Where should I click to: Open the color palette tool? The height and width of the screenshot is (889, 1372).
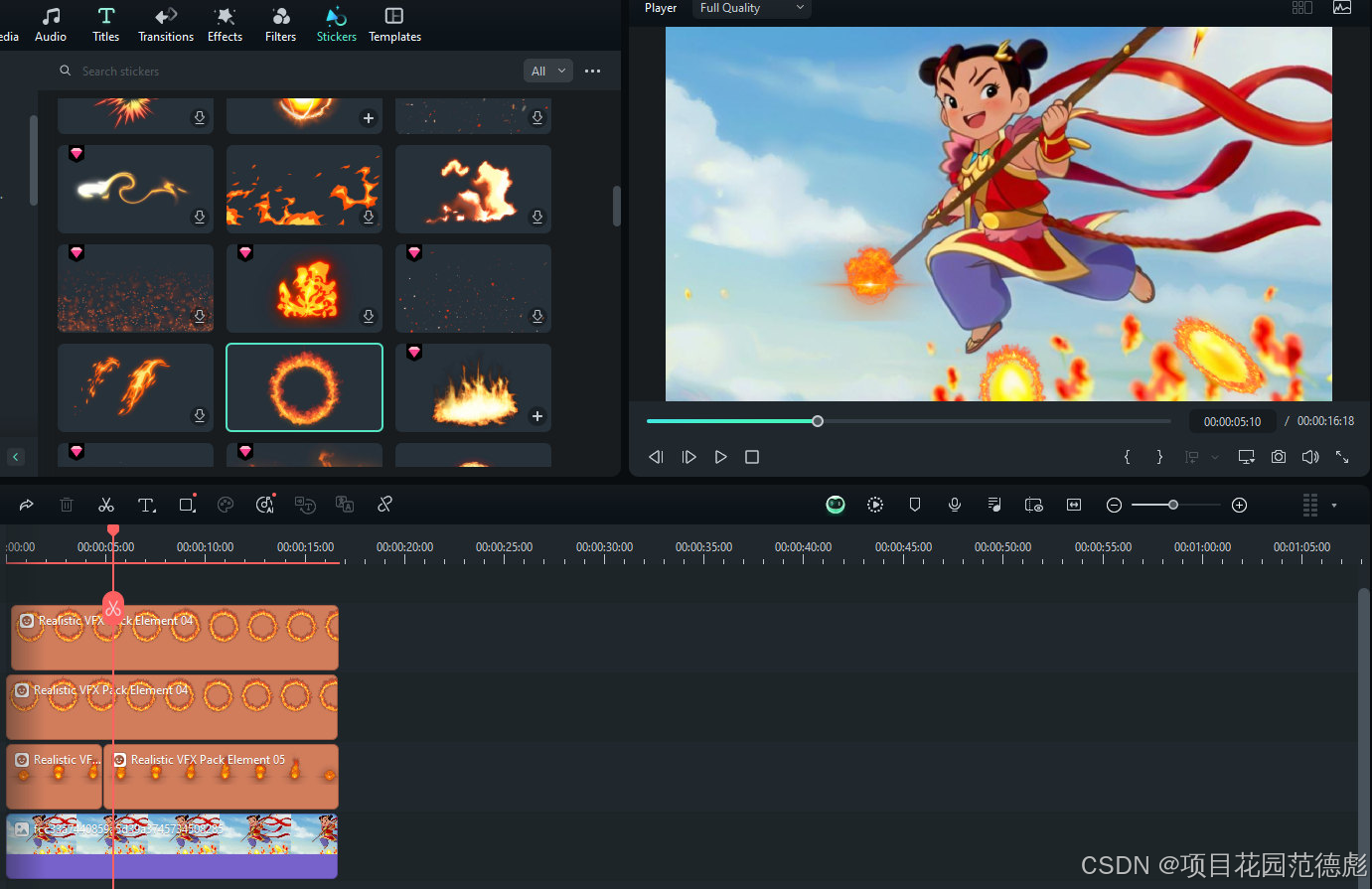(x=226, y=505)
